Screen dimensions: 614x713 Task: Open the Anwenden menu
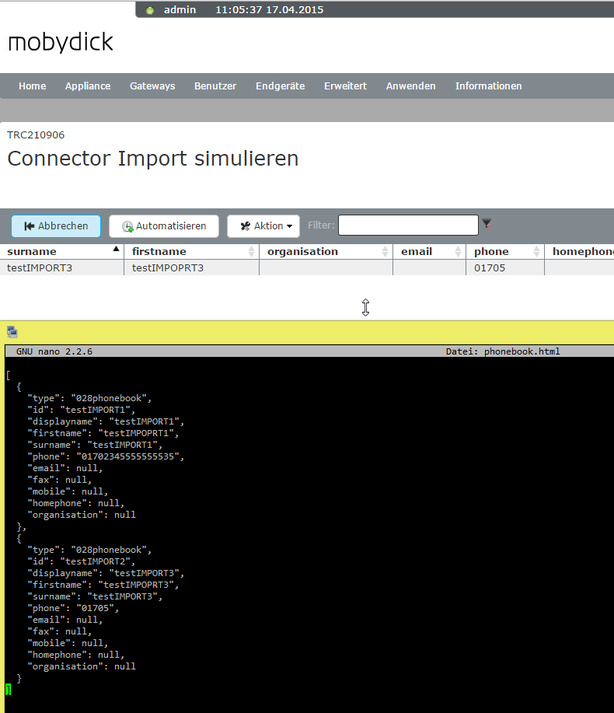tap(411, 86)
